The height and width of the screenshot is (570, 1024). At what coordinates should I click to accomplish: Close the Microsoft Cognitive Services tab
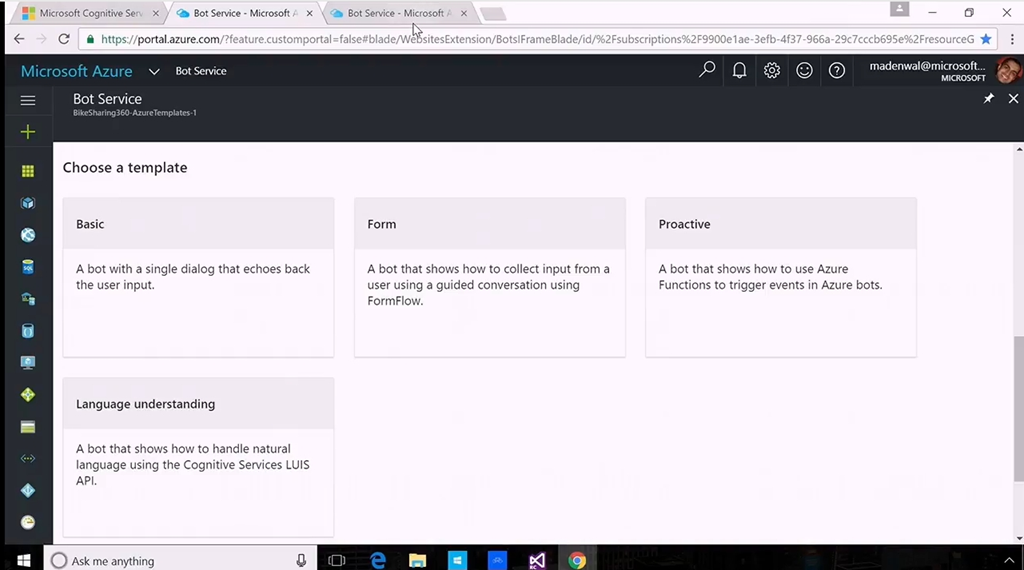155,13
